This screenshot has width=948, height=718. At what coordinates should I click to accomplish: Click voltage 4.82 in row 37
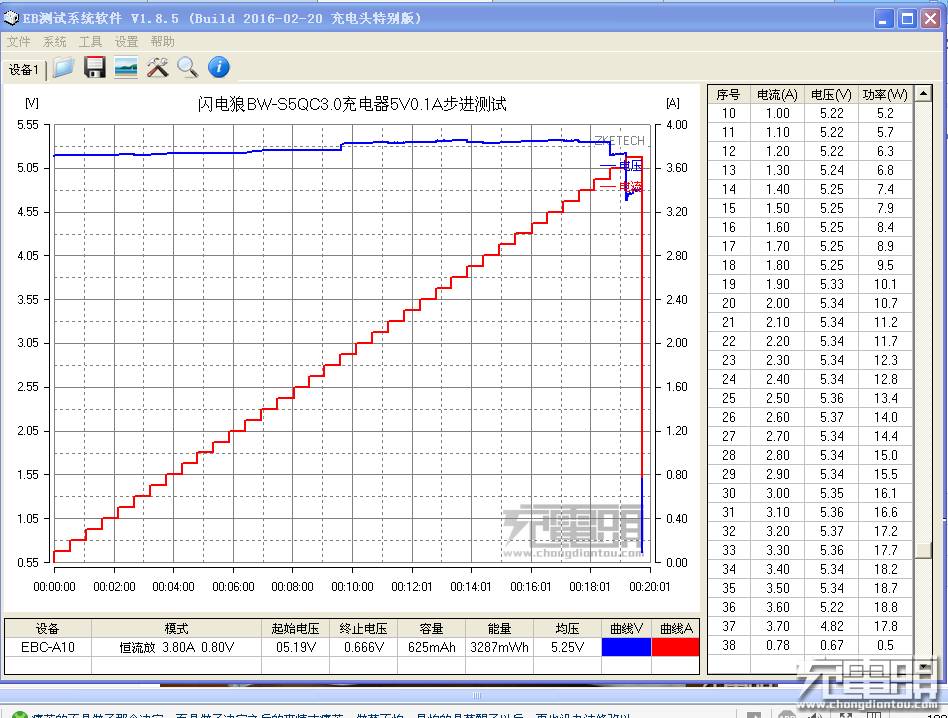point(831,626)
